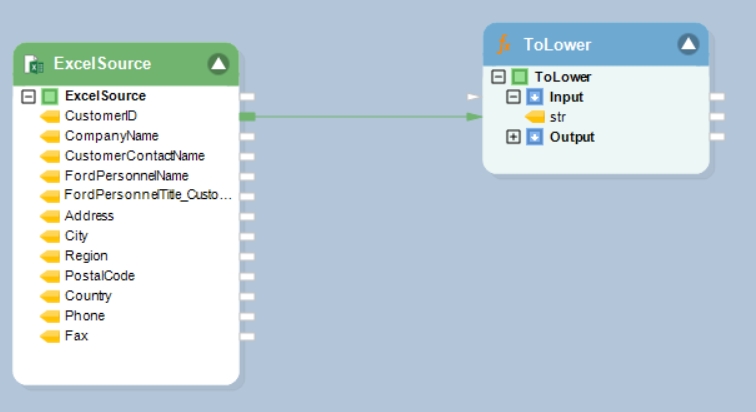Click the output port beside City

pos(247,237)
